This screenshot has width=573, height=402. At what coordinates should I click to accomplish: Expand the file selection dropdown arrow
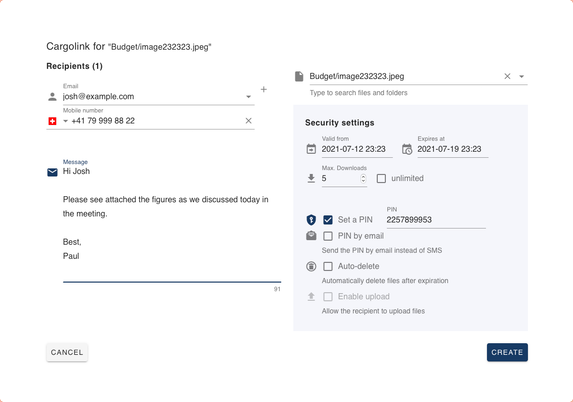521,76
